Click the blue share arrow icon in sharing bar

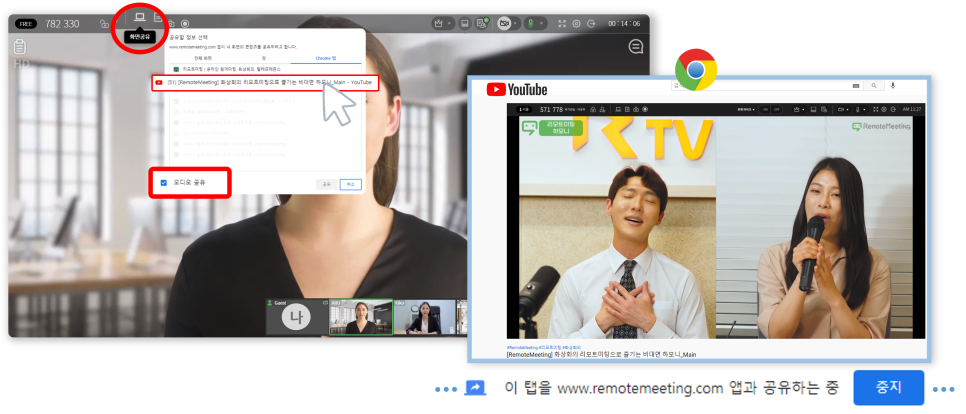click(475, 388)
